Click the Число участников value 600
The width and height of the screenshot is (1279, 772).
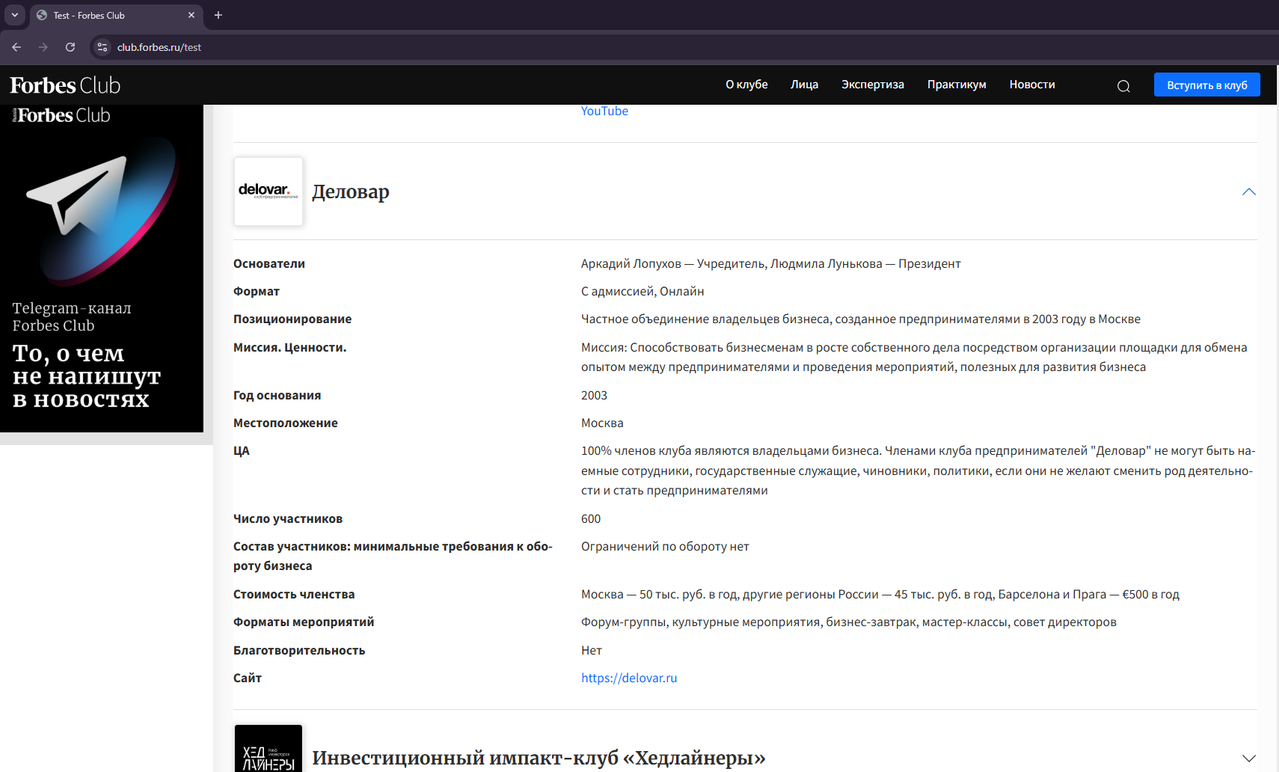(591, 519)
